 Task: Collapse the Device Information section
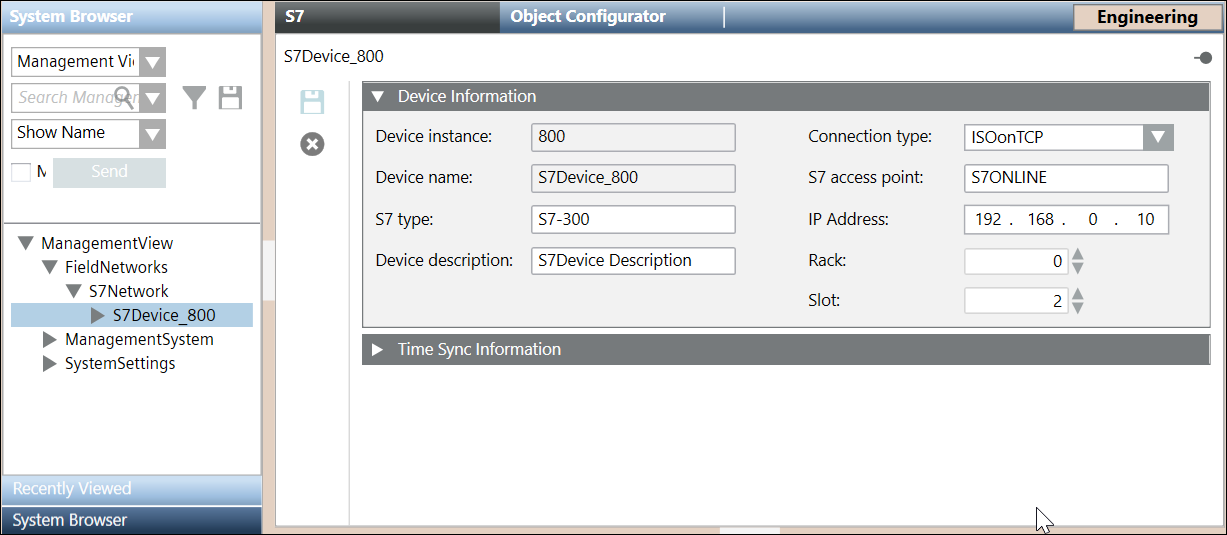(x=378, y=97)
